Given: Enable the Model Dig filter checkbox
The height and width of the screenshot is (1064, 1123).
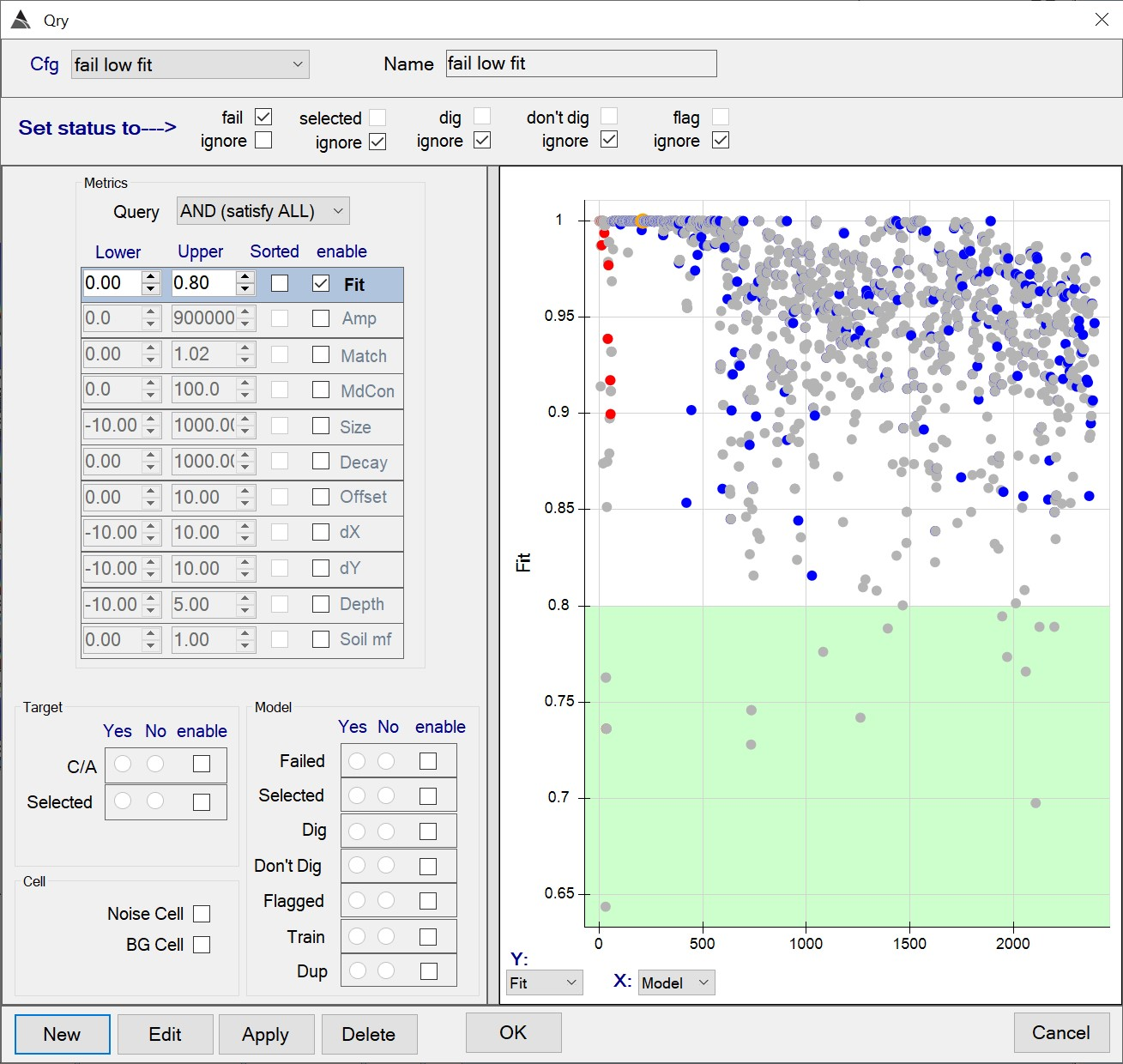Looking at the screenshot, I should 428,831.
